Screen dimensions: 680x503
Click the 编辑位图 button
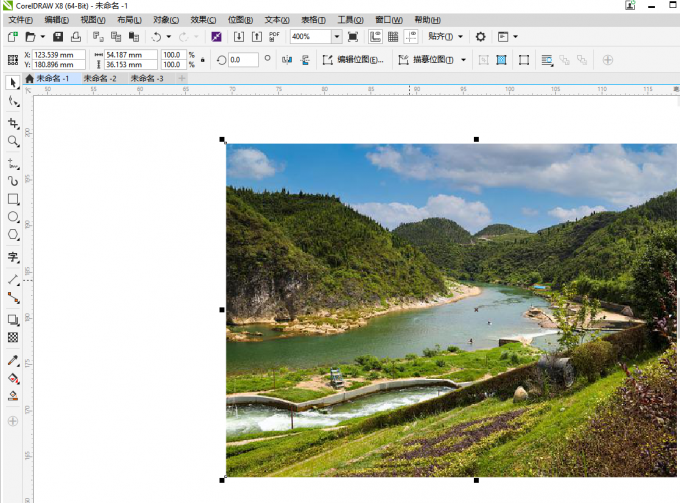354,60
